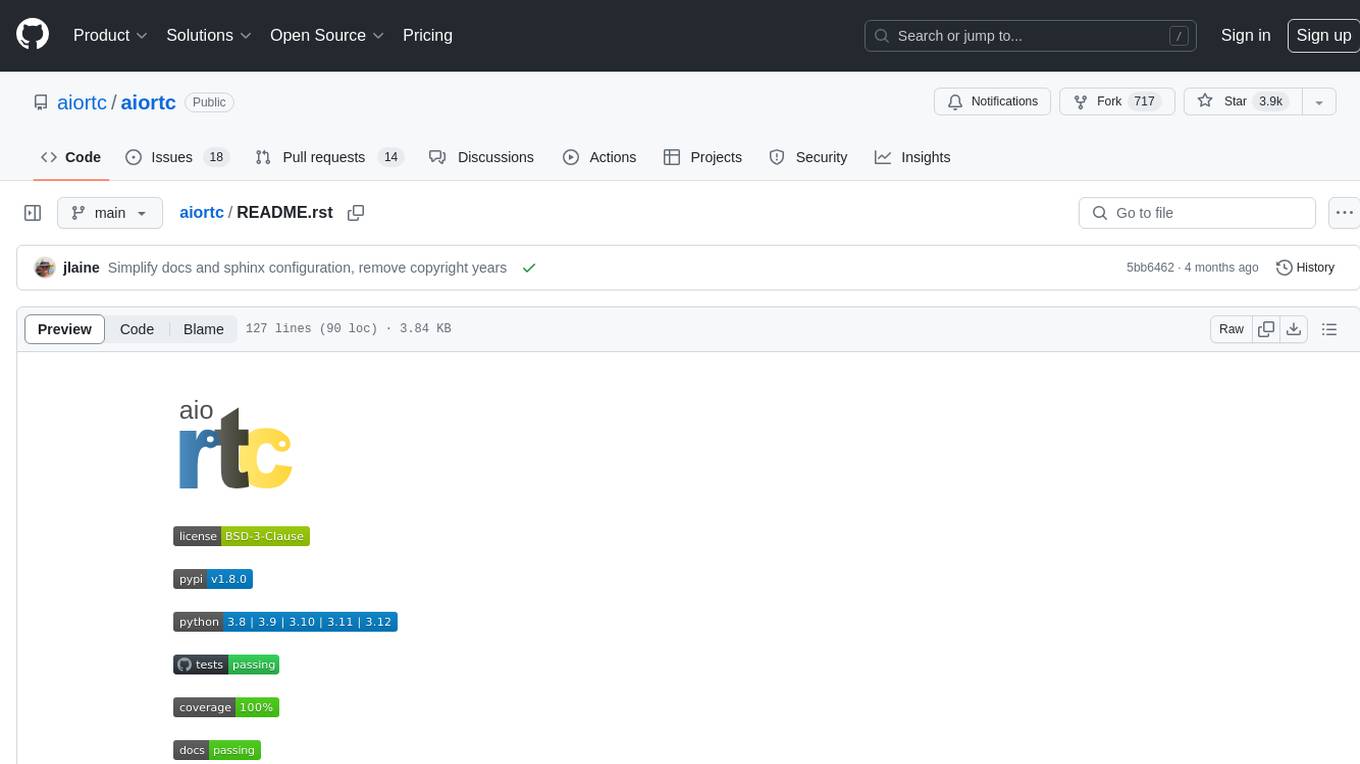View the Insights tab
1360x764 pixels.
click(x=912, y=157)
